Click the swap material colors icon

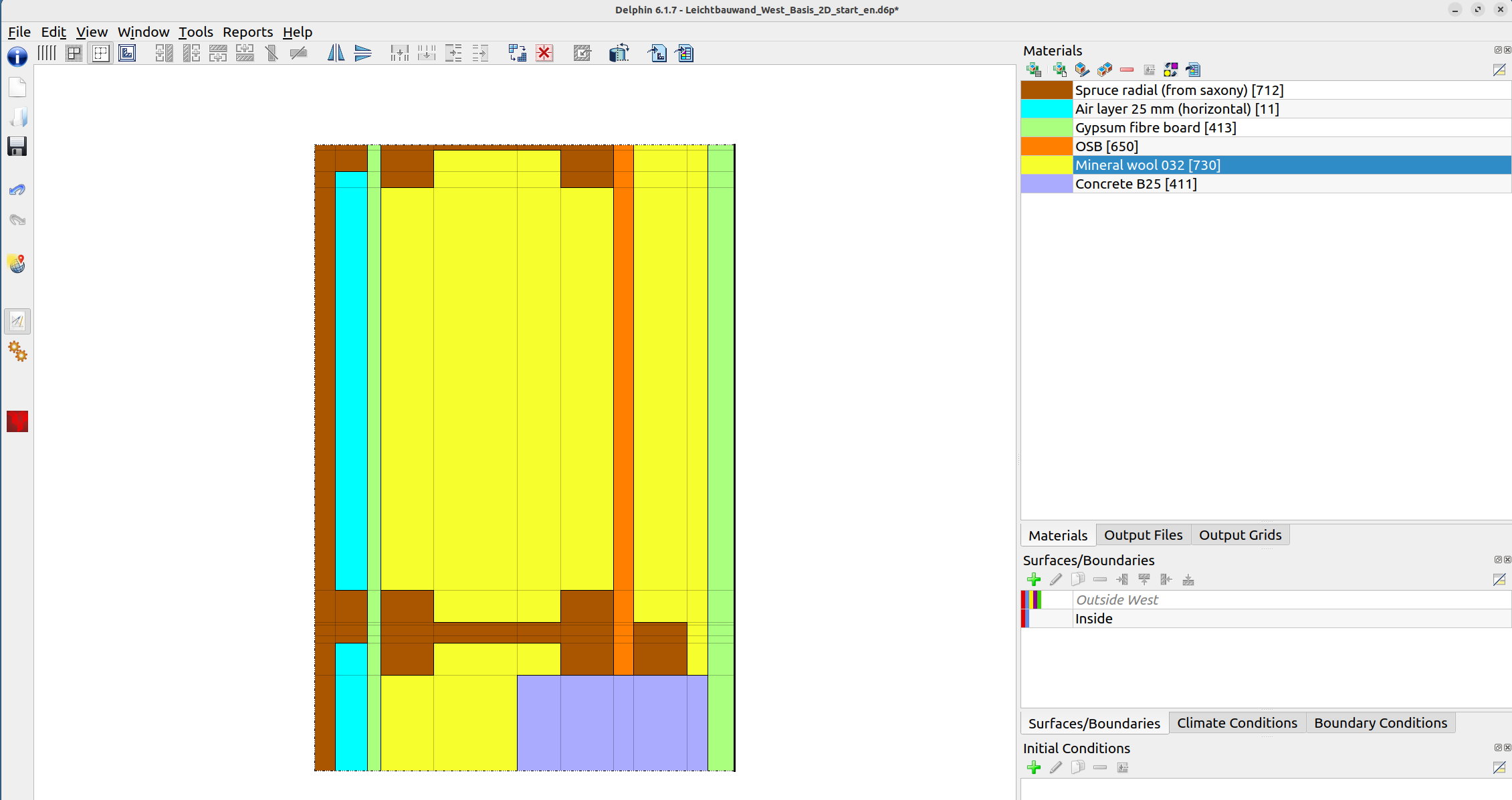click(1171, 70)
